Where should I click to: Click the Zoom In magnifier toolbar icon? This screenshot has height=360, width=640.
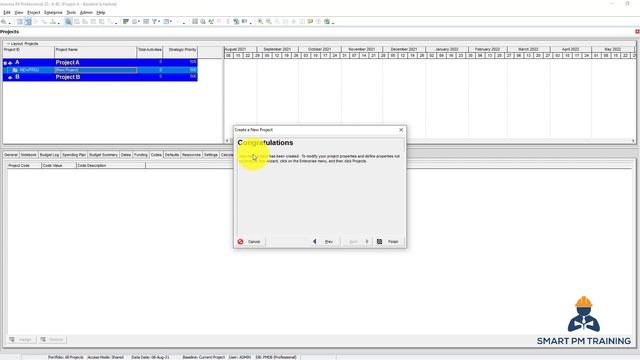click(x=260, y=22)
